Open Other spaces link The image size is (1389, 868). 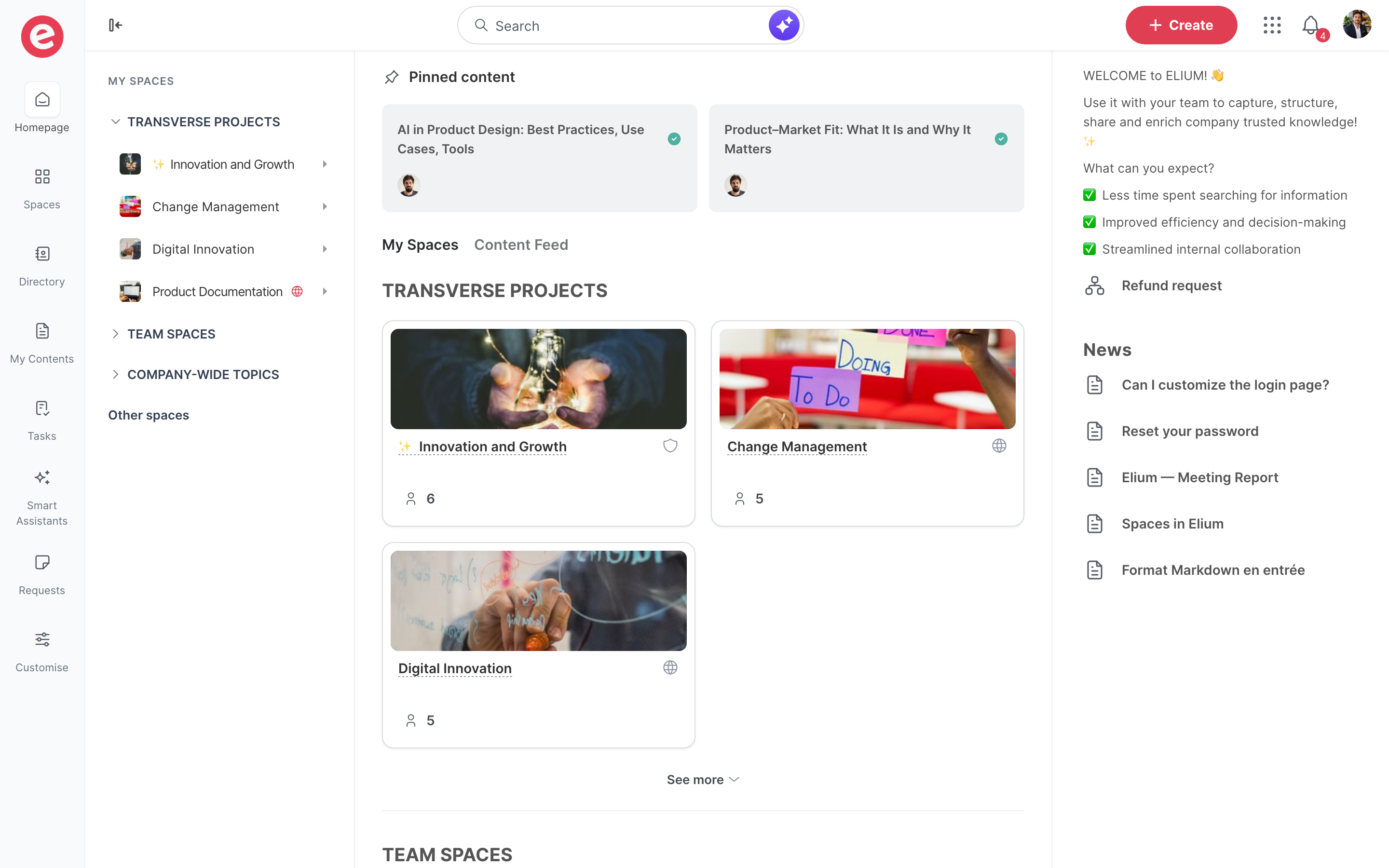click(149, 415)
